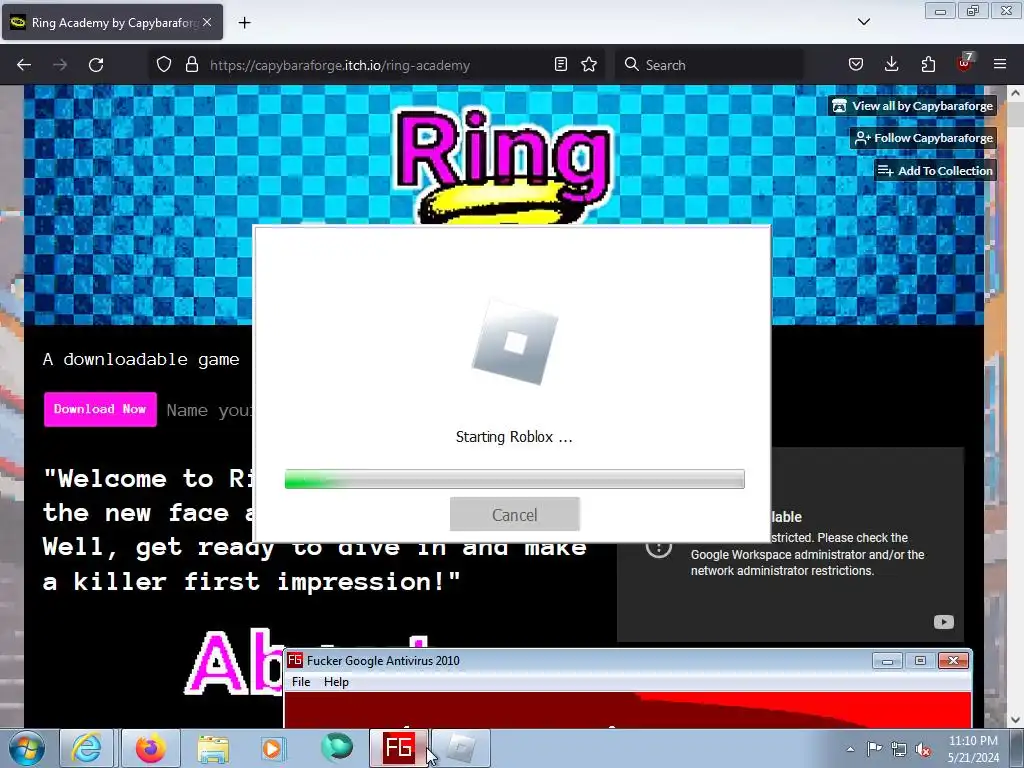Click Cancel in the Starting Roblox dialog
The height and width of the screenshot is (768, 1024).
click(515, 515)
